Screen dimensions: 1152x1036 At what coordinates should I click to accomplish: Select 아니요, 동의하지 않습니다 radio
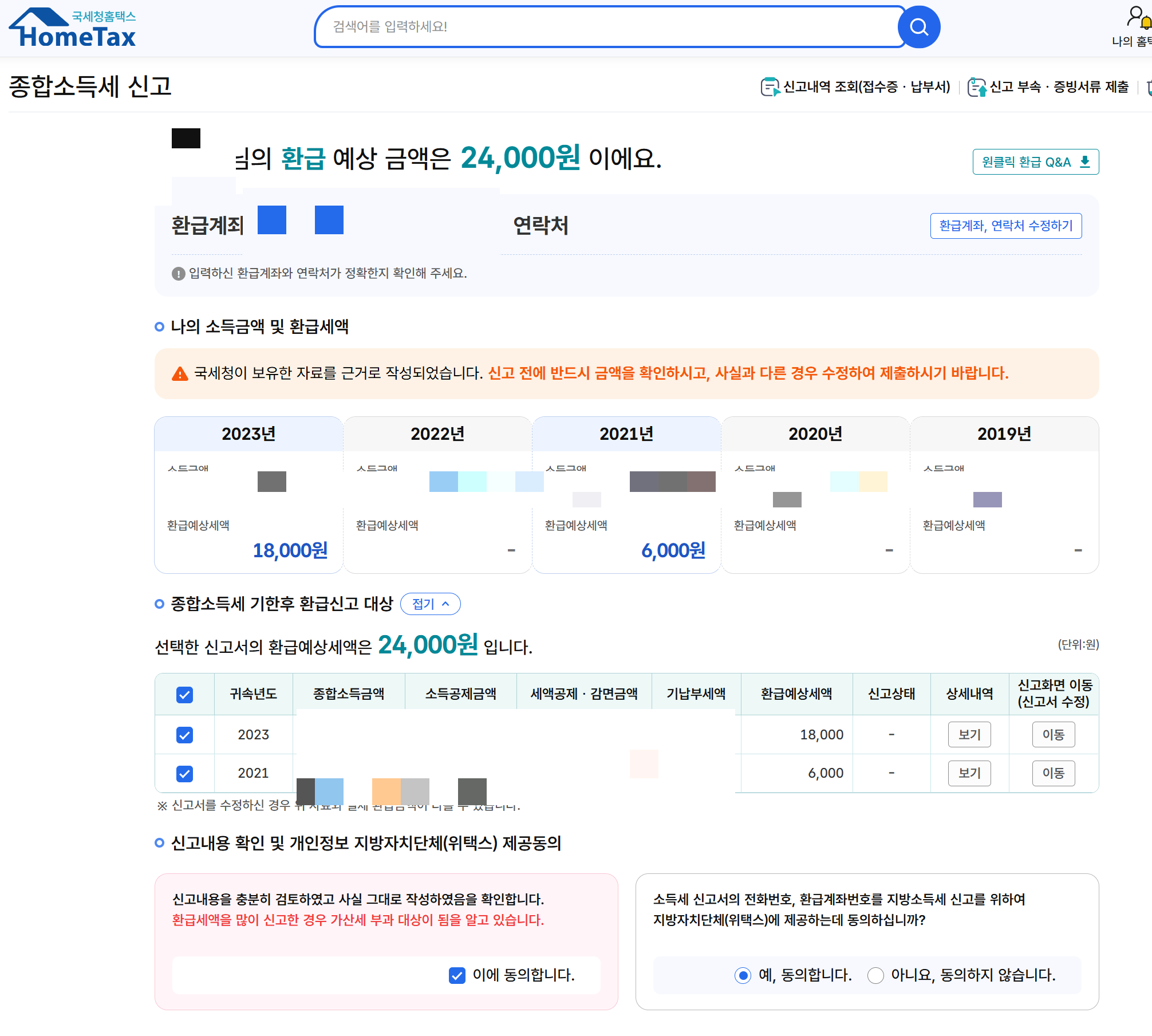point(875,975)
